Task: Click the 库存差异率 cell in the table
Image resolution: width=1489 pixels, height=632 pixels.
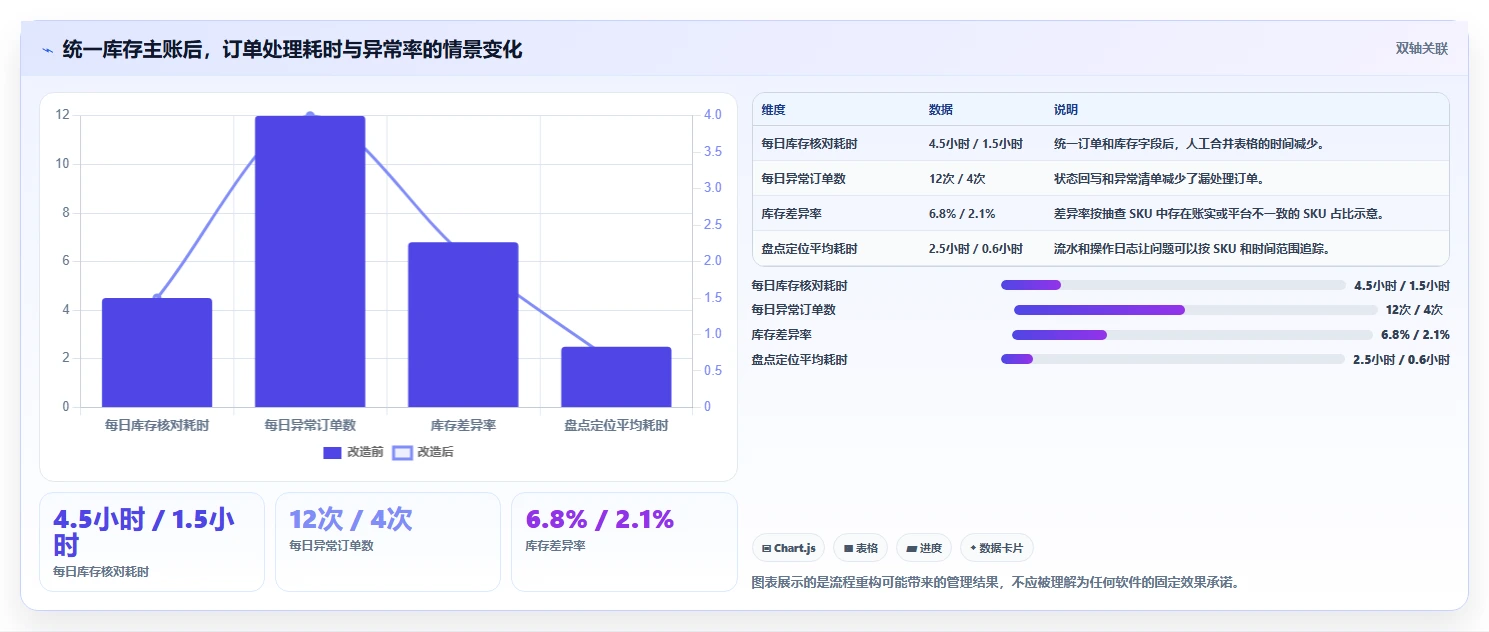Action: pos(791,214)
